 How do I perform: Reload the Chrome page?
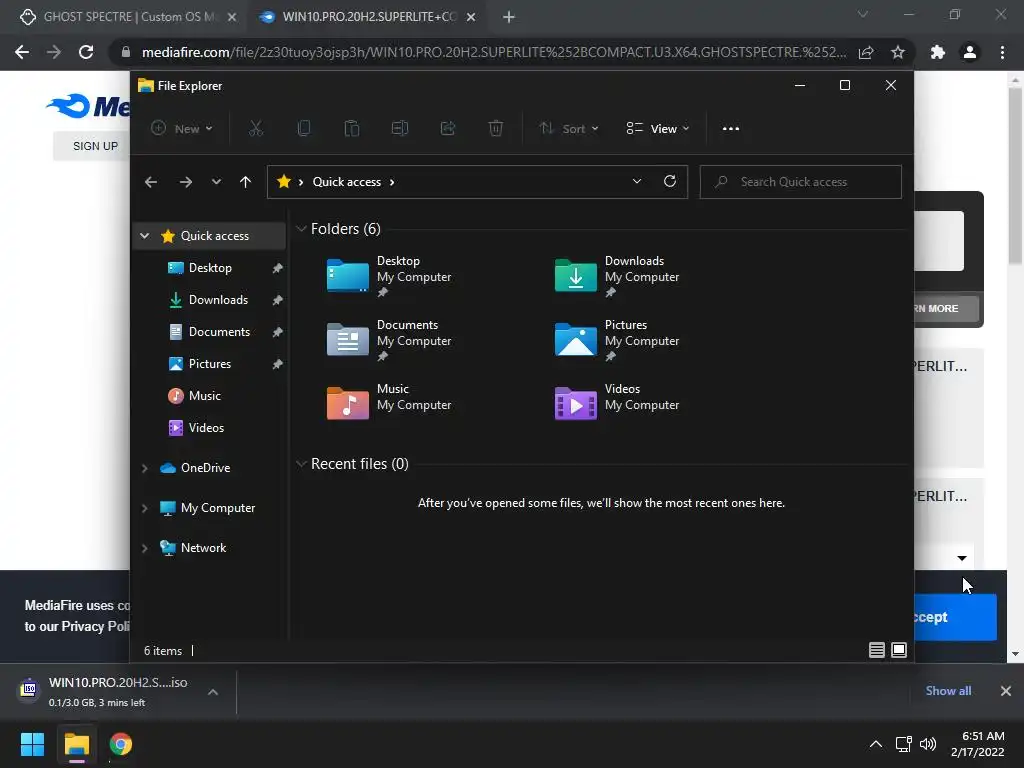coord(86,52)
